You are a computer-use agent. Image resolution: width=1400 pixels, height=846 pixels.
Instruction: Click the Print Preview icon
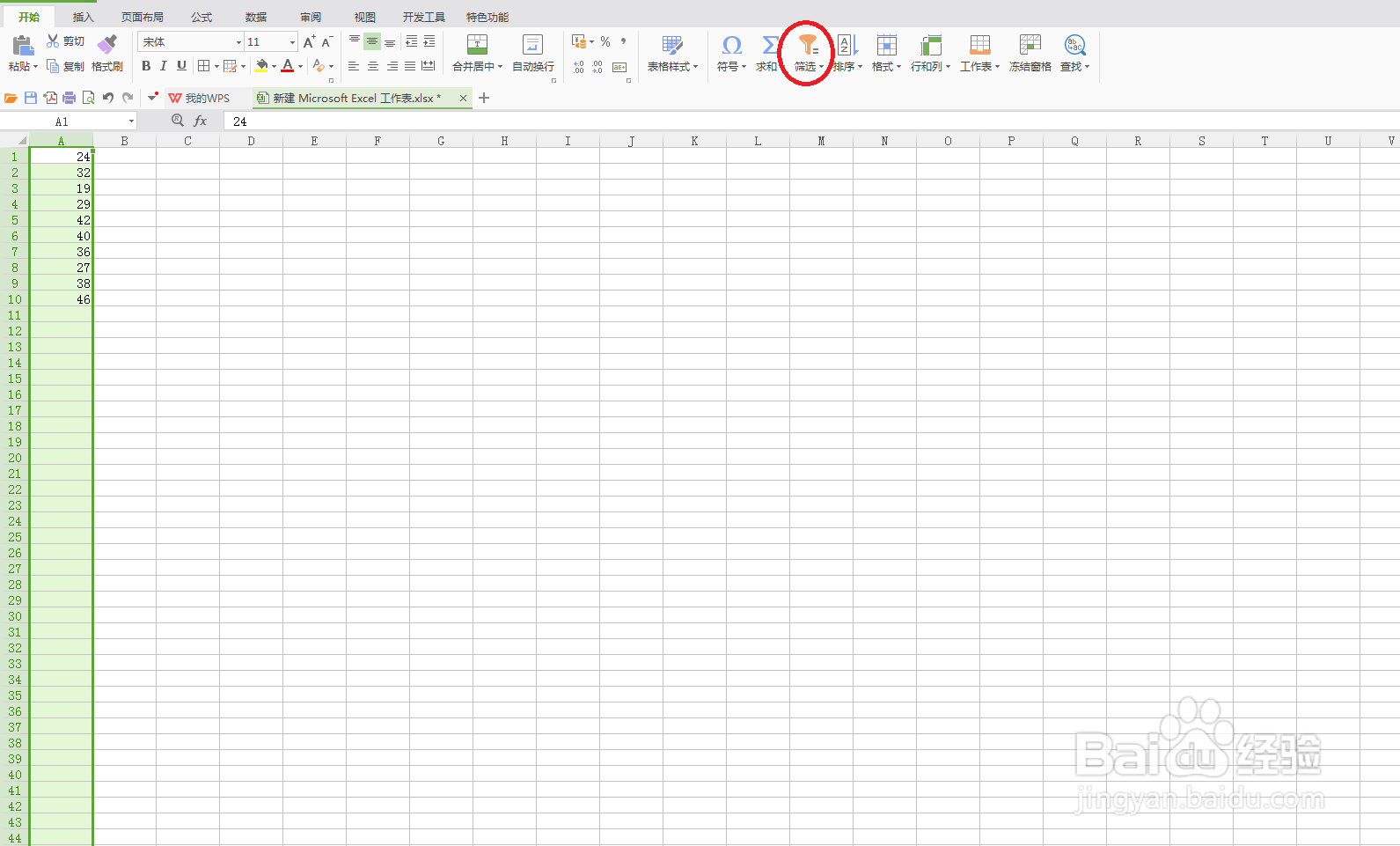88,98
